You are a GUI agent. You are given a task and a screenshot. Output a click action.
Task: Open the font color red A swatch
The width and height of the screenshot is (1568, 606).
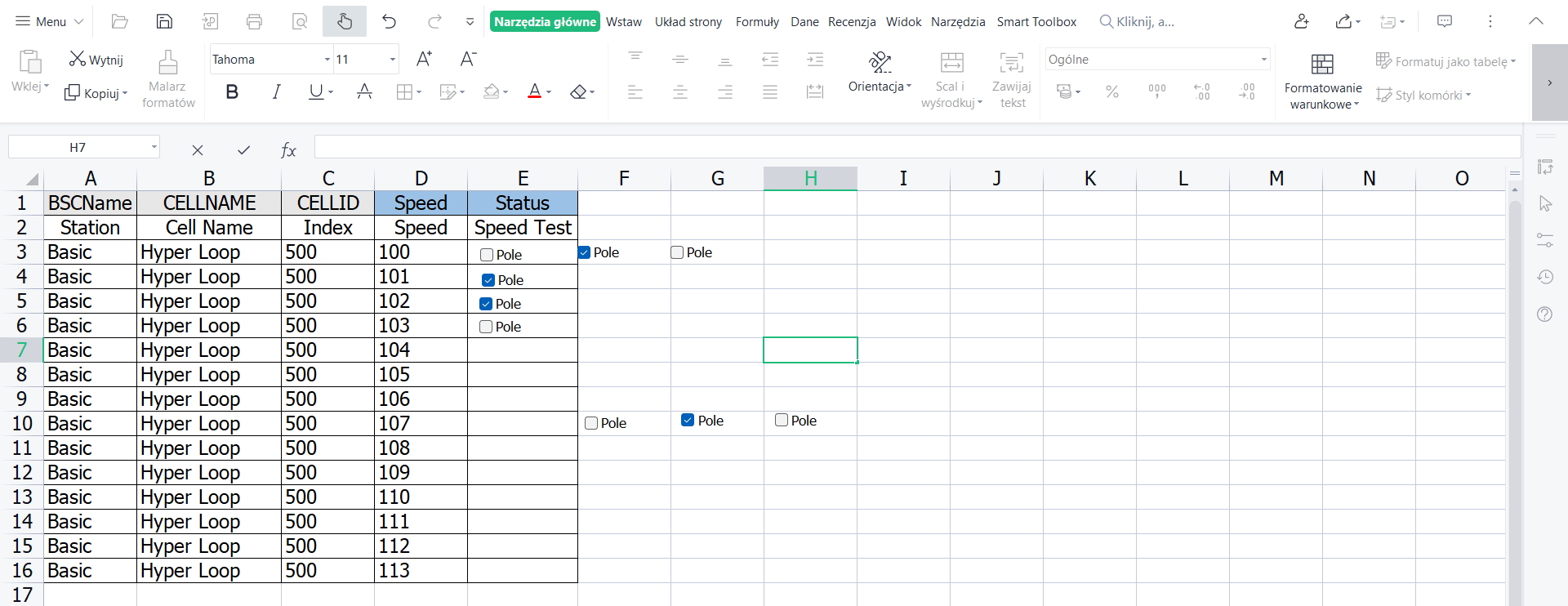click(x=534, y=92)
